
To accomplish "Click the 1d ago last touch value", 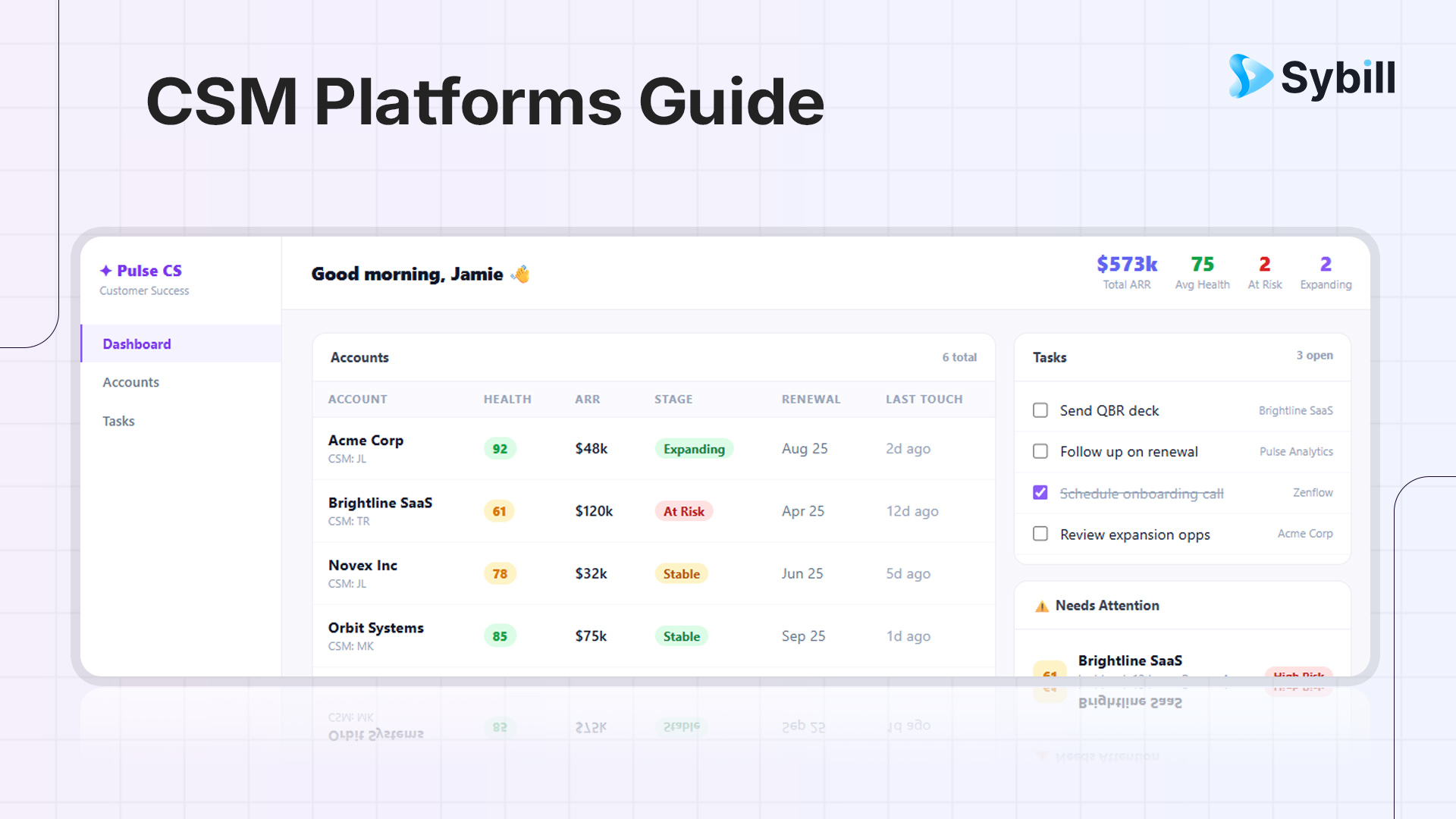I will pos(908,636).
